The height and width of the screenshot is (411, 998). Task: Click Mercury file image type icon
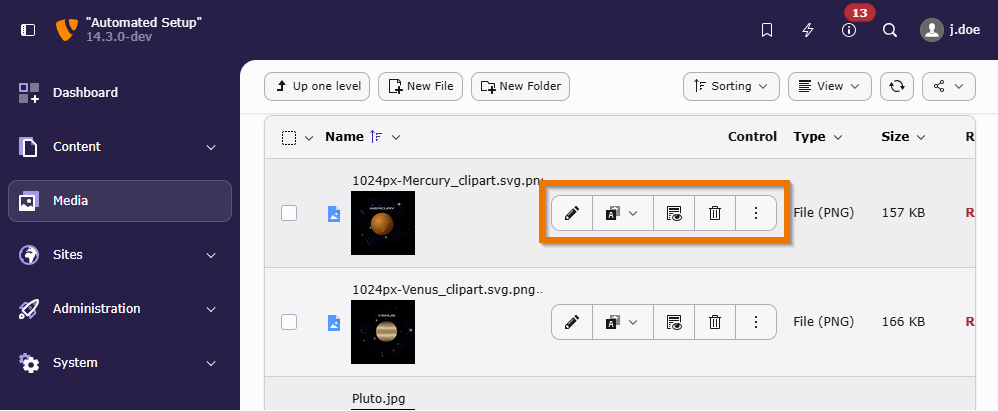[334, 214]
